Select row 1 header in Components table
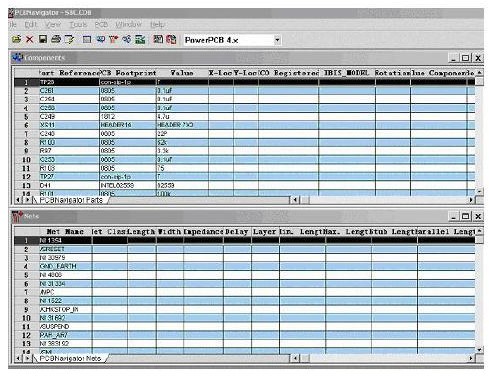Screen dimensions: 489x377 pos(26,82)
